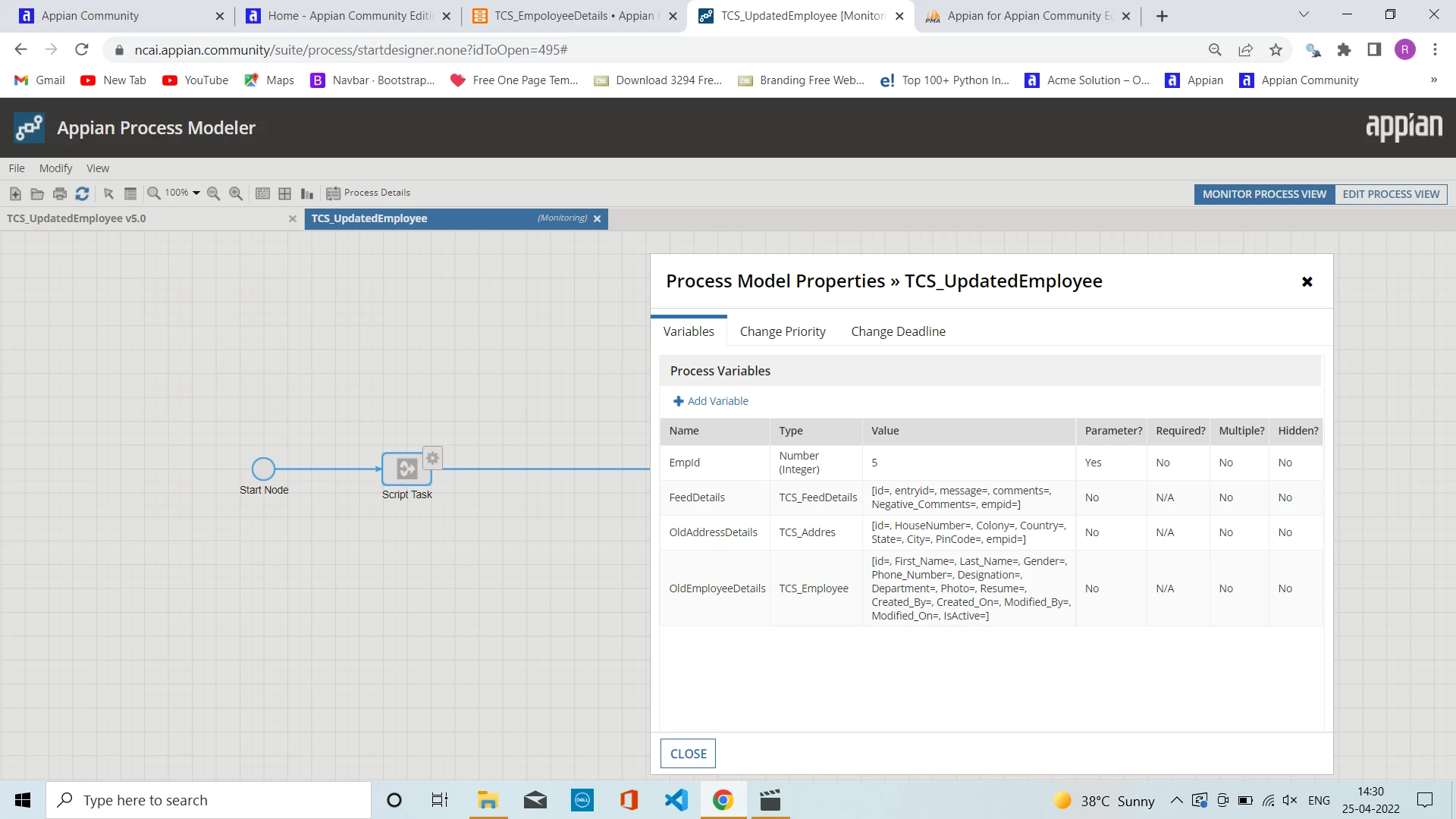Reload the browser page

click(82, 50)
